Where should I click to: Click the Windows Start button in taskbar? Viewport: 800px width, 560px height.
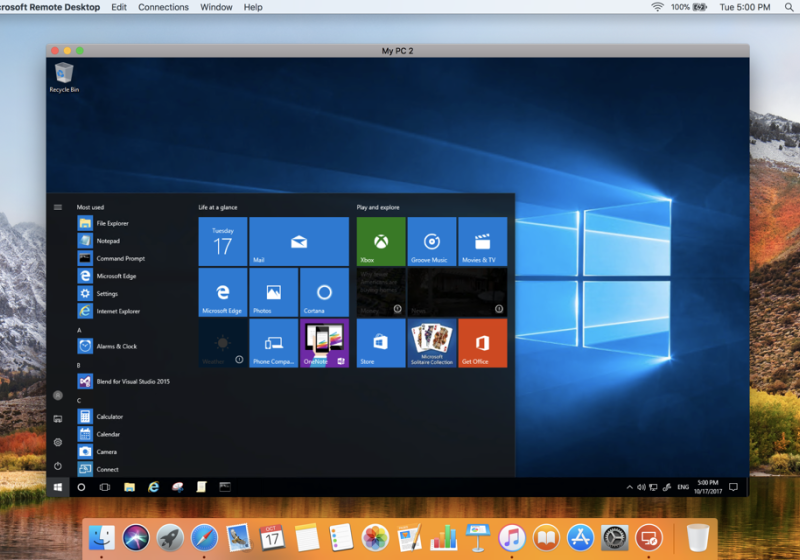pyautogui.click(x=57, y=487)
